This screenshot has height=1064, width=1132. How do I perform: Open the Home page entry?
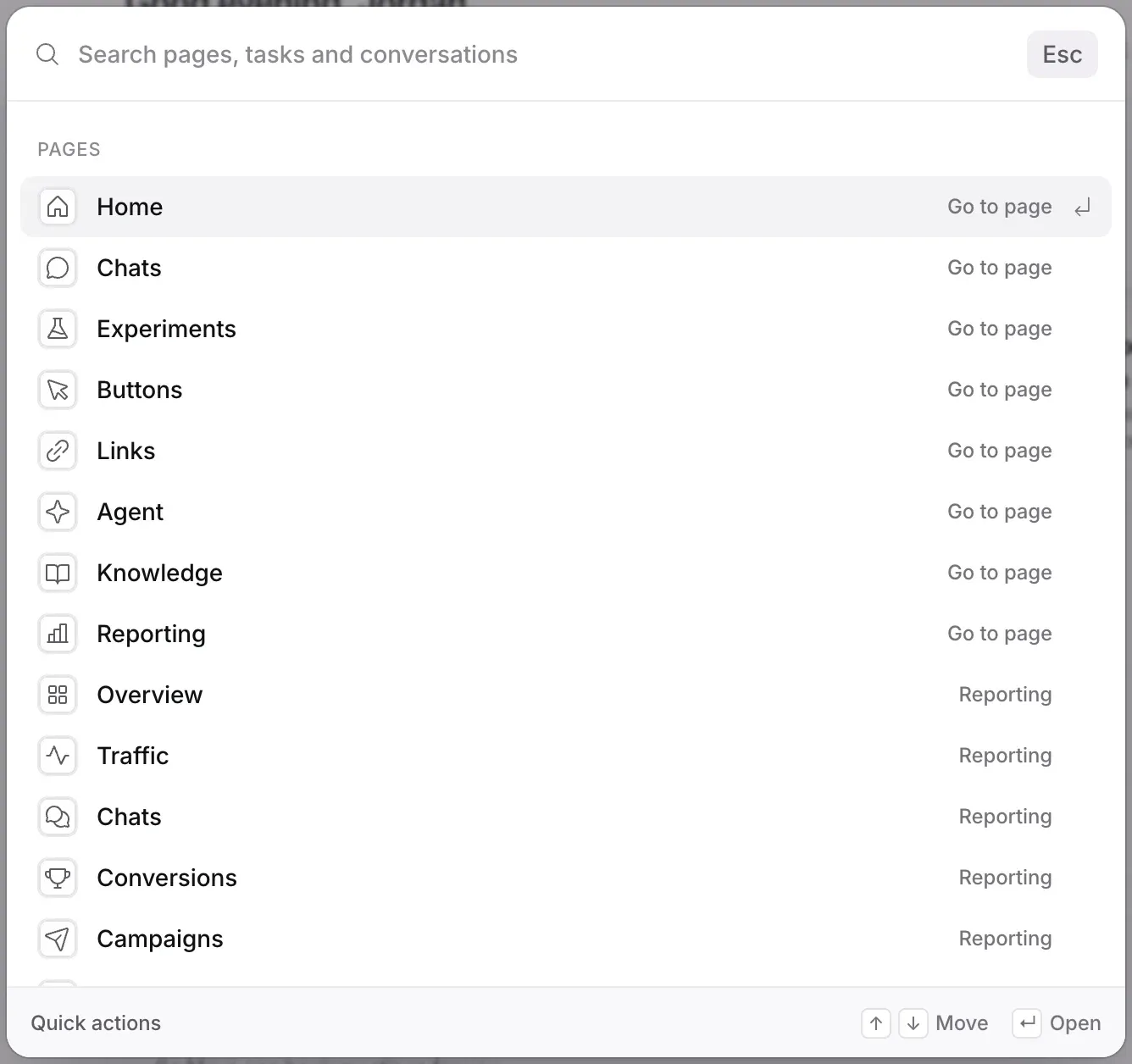566,207
